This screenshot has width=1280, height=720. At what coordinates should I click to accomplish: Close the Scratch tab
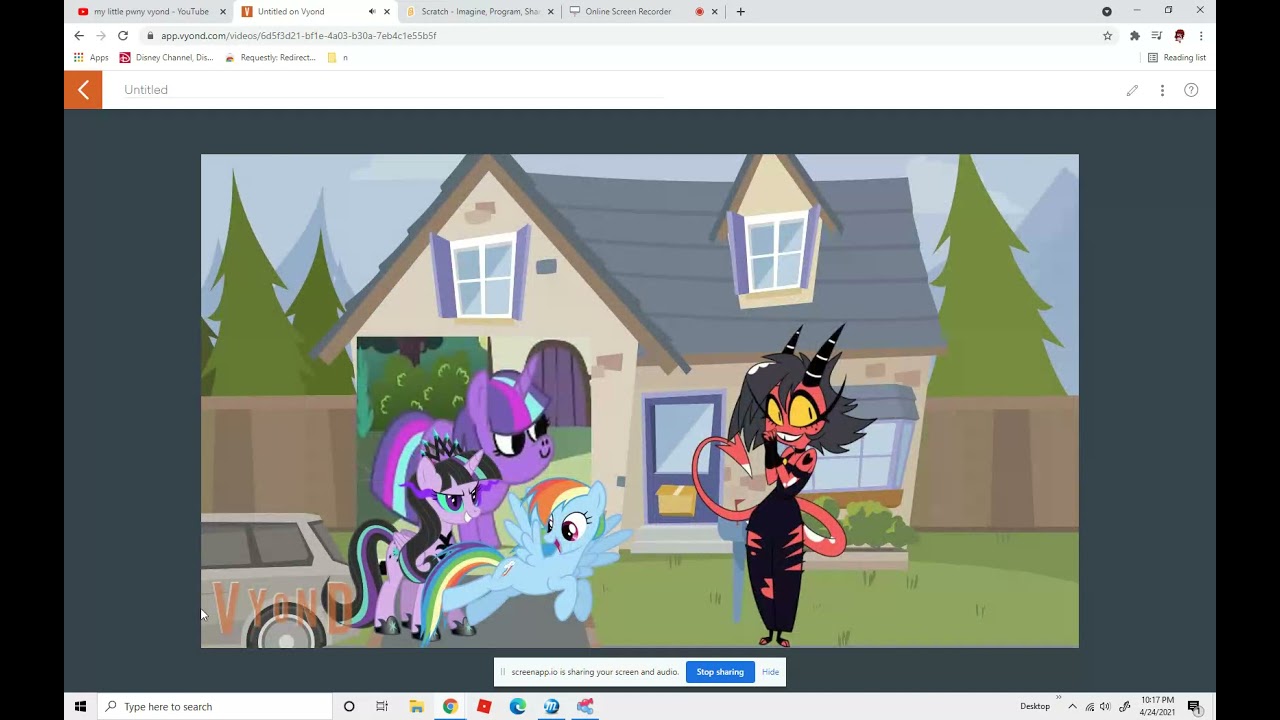coord(550,12)
